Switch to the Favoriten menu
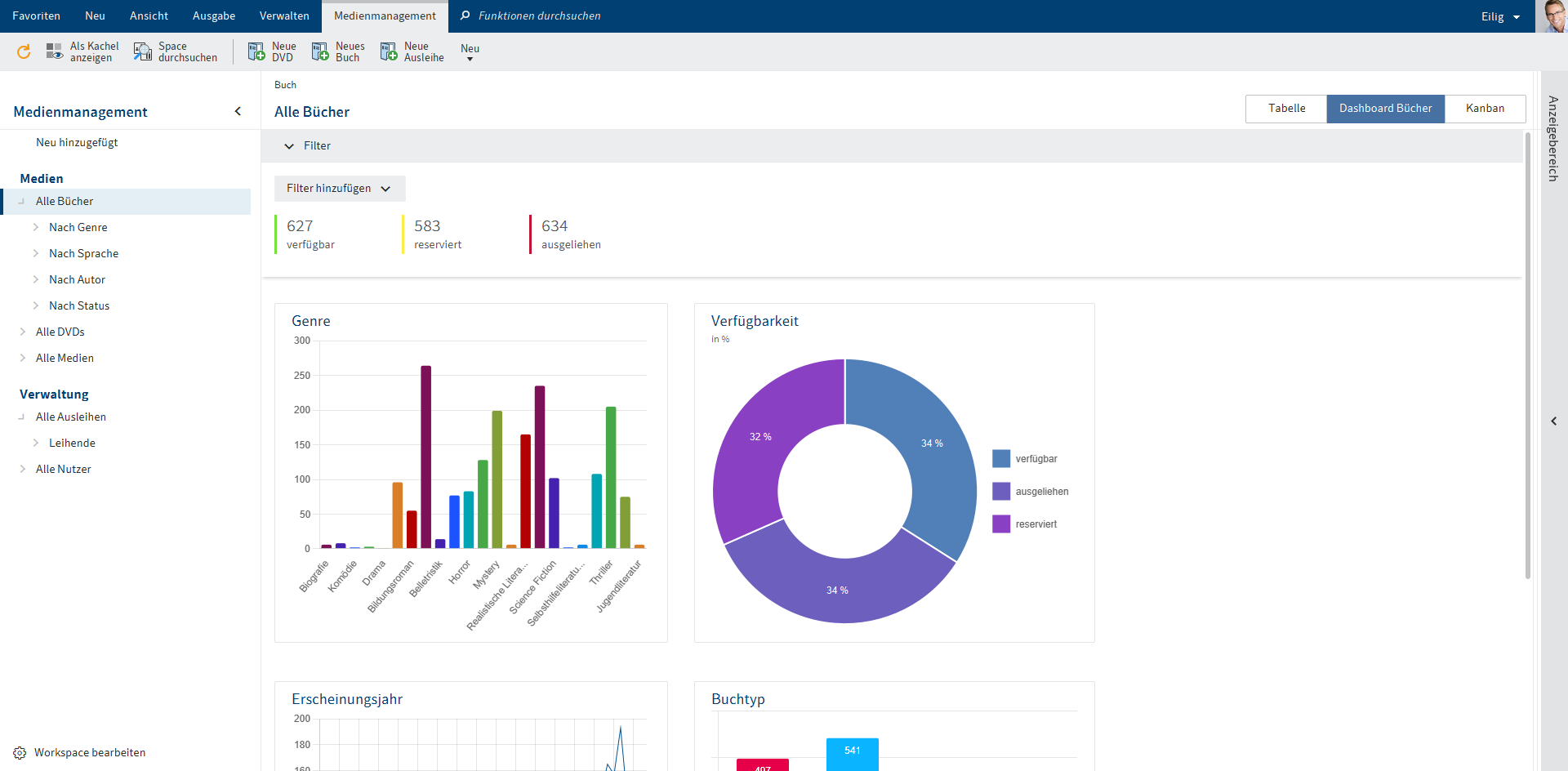Viewport: 1568px width, 771px height. (x=36, y=16)
